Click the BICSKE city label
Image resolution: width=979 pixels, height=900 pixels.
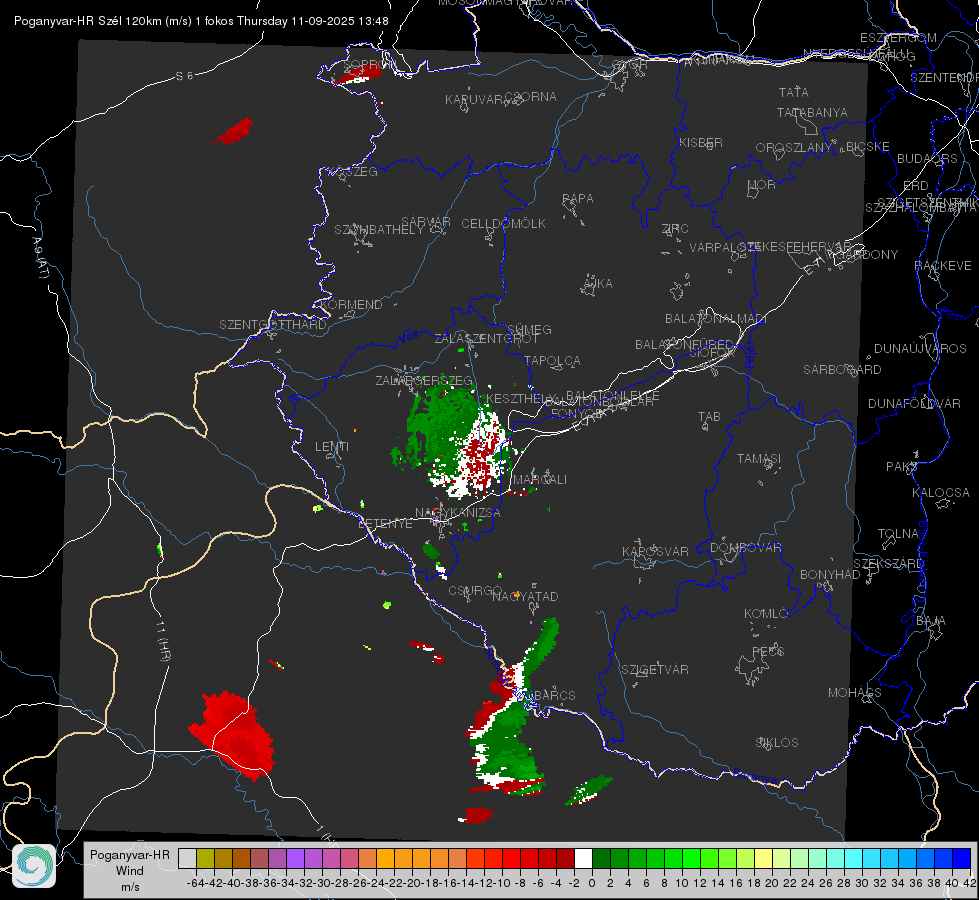click(868, 147)
